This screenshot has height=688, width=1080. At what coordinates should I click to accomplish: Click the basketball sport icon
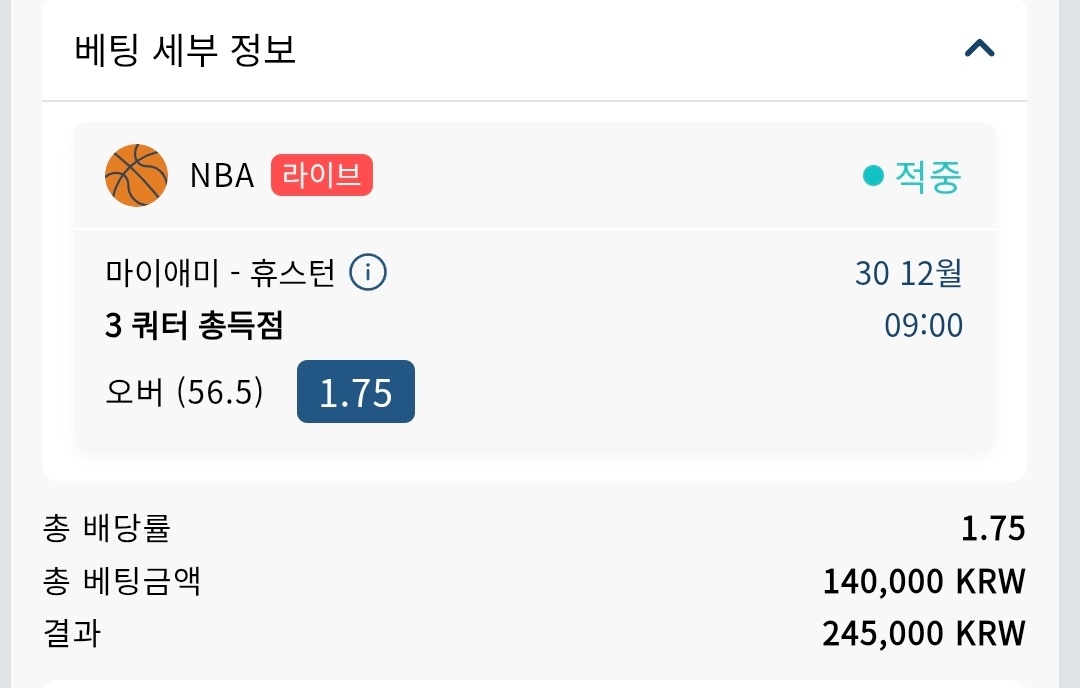click(136, 175)
